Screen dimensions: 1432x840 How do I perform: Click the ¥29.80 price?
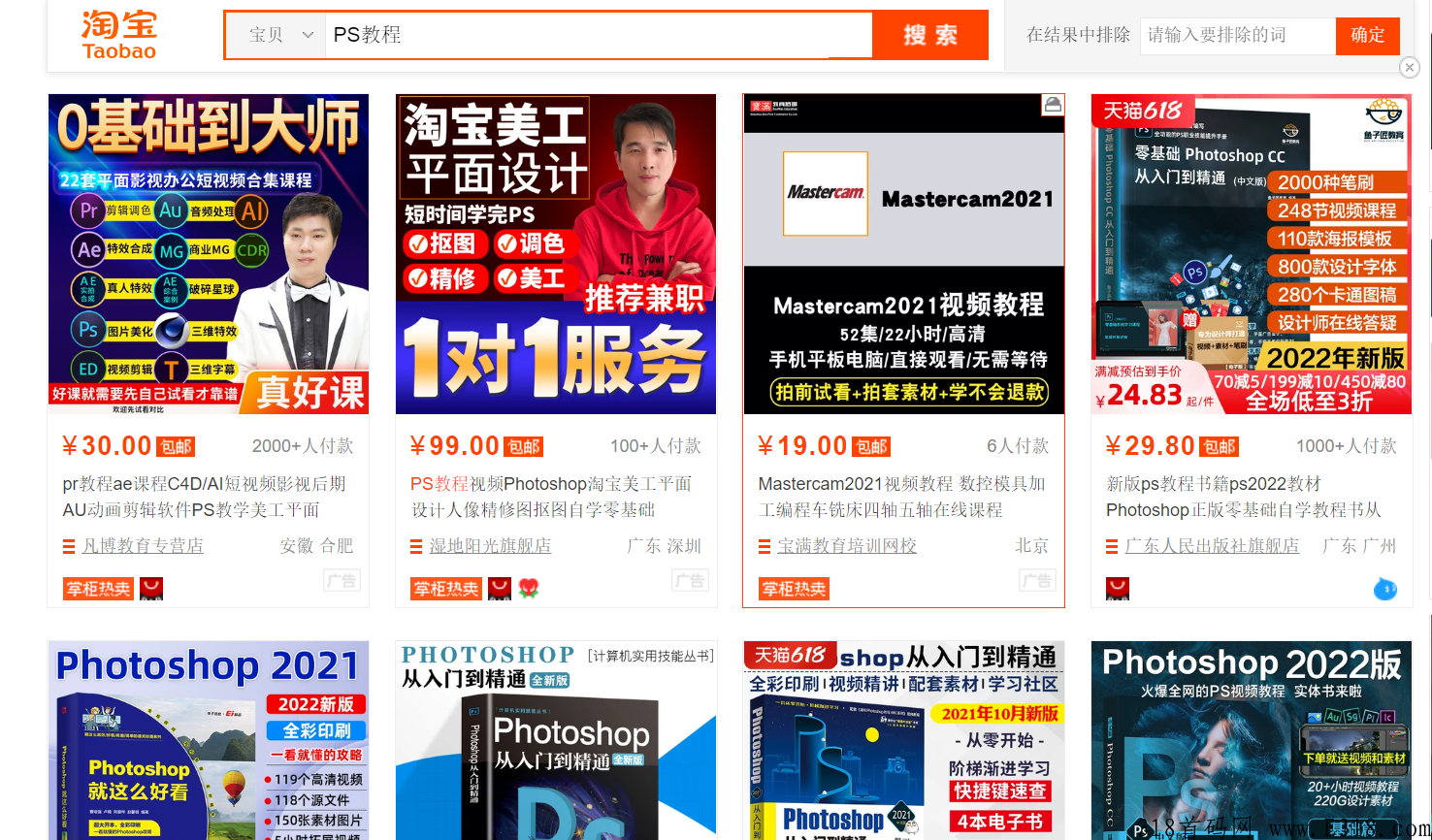(x=1151, y=446)
